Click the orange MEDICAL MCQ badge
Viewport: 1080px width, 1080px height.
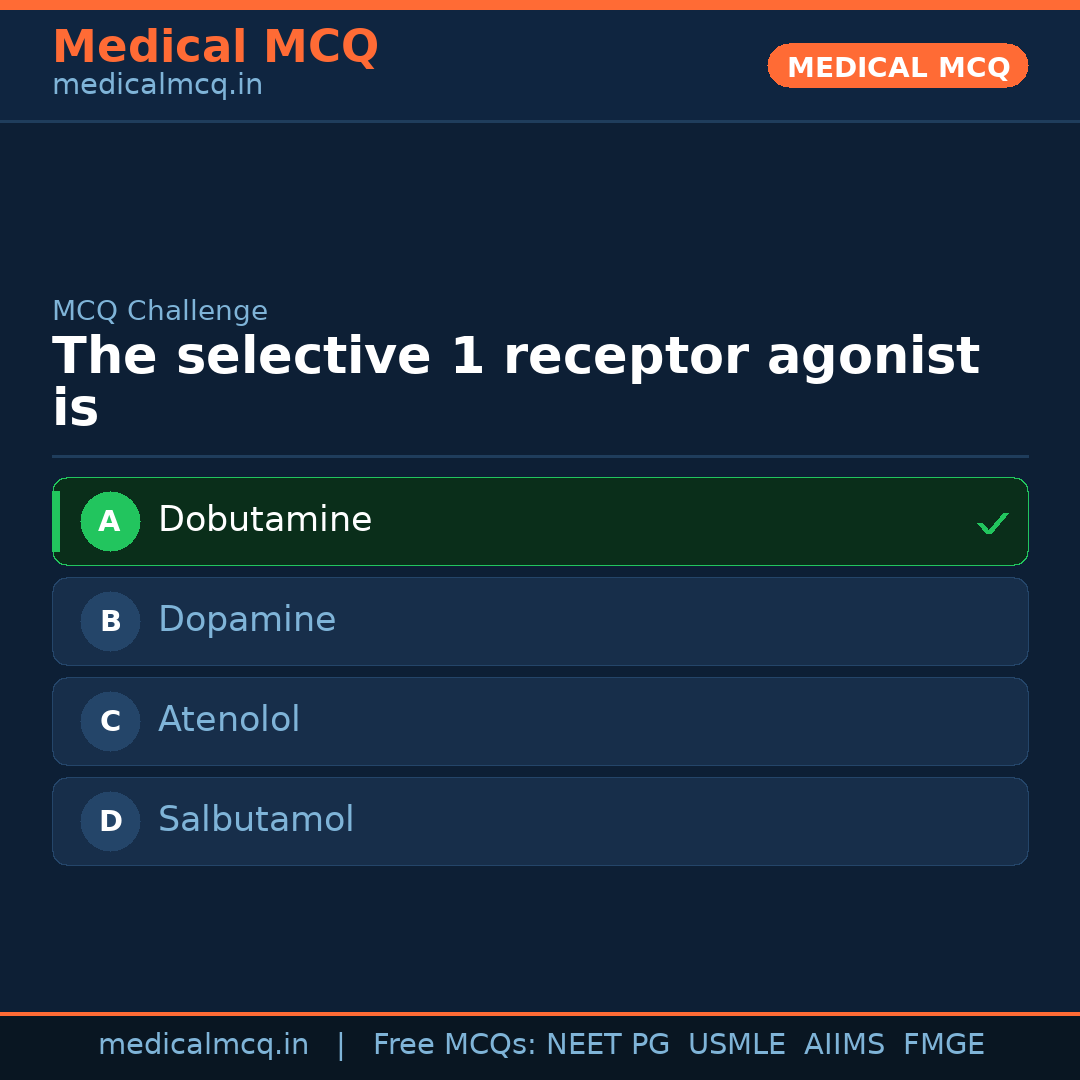pyautogui.click(x=897, y=66)
